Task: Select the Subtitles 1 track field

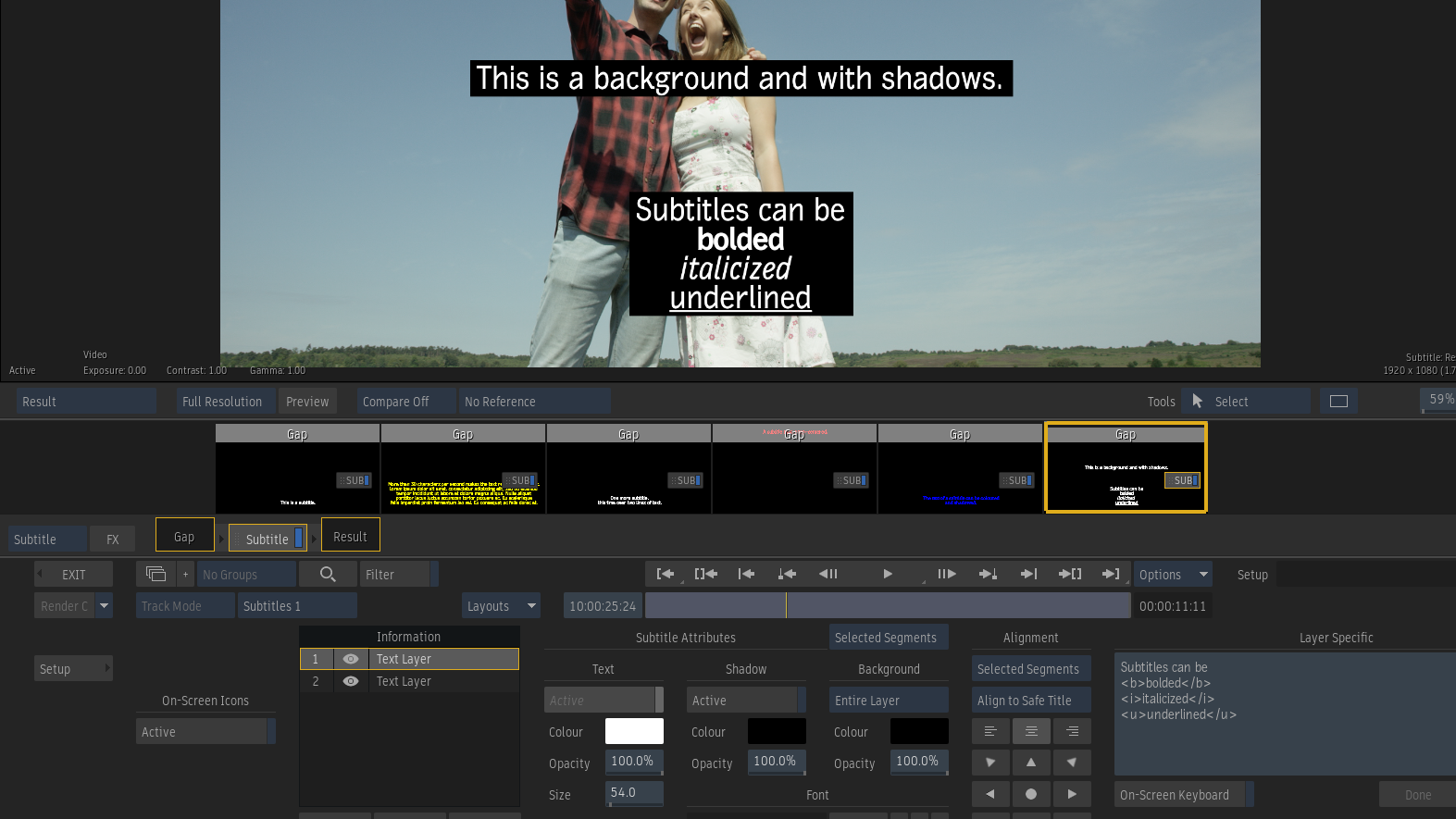Action: [297, 605]
